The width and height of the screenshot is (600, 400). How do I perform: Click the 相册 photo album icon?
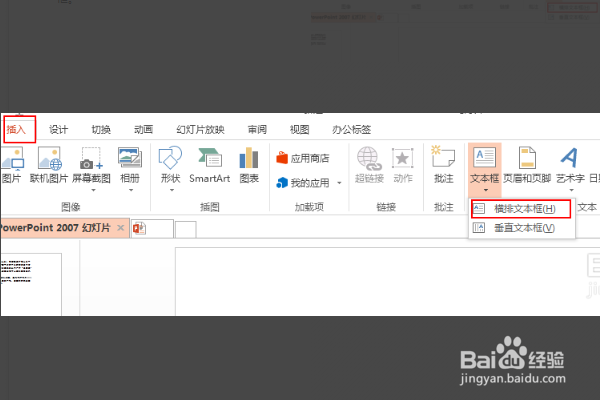130,165
